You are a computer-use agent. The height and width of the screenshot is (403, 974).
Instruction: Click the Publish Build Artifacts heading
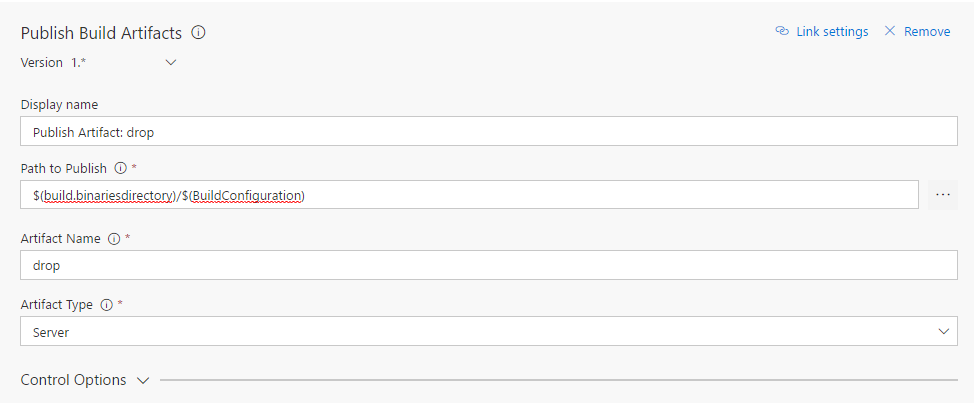pyautogui.click(x=101, y=33)
